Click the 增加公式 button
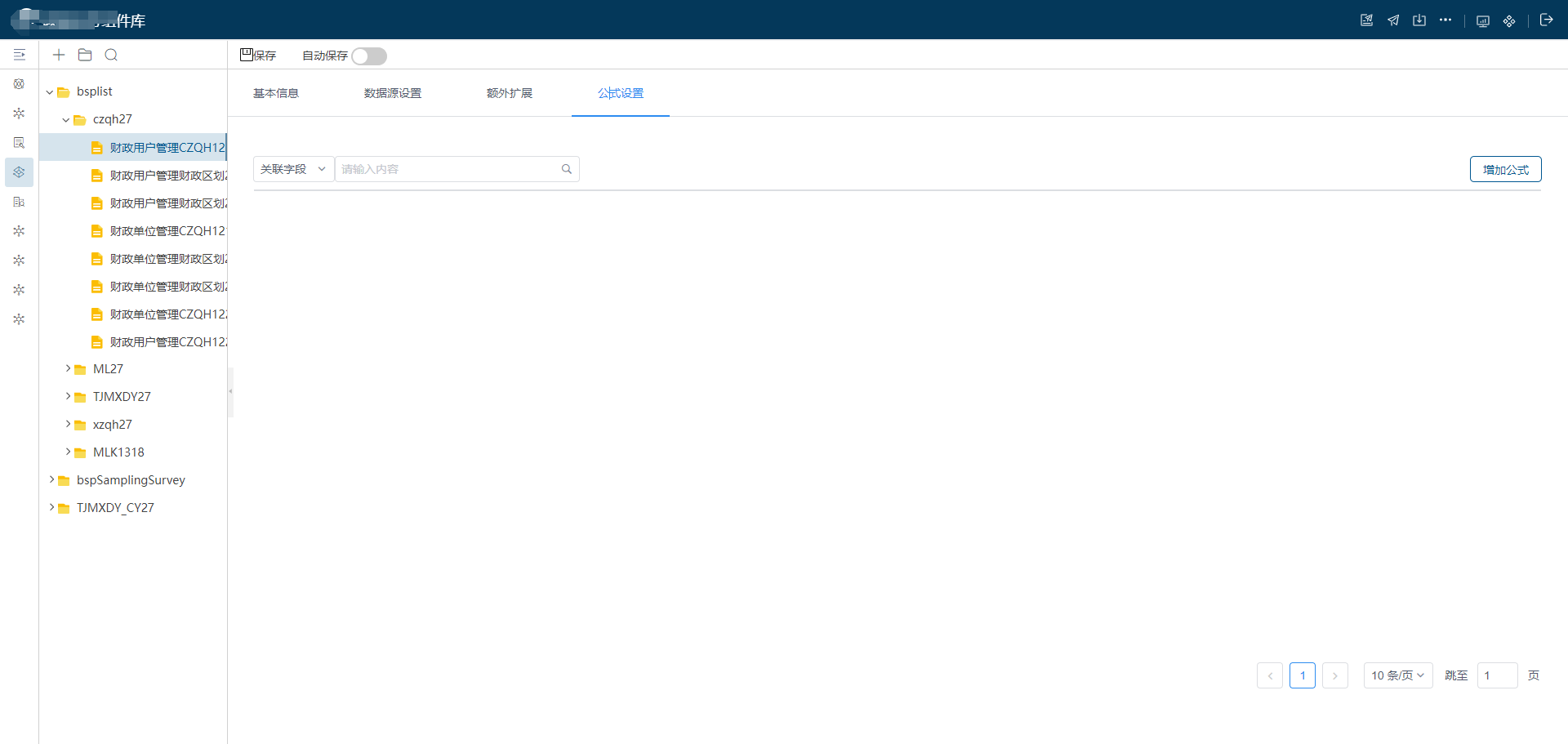Screen dimensions: 1568x744 pyautogui.click(x=1506, y=169)
